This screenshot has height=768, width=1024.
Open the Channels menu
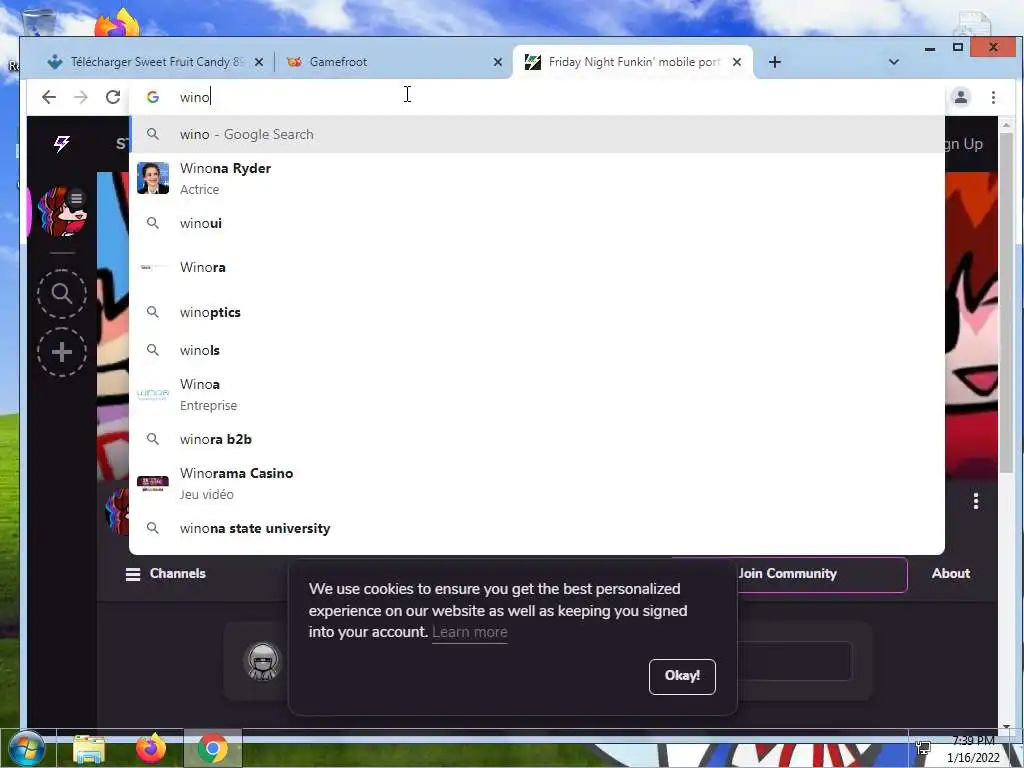click(166, 573)
